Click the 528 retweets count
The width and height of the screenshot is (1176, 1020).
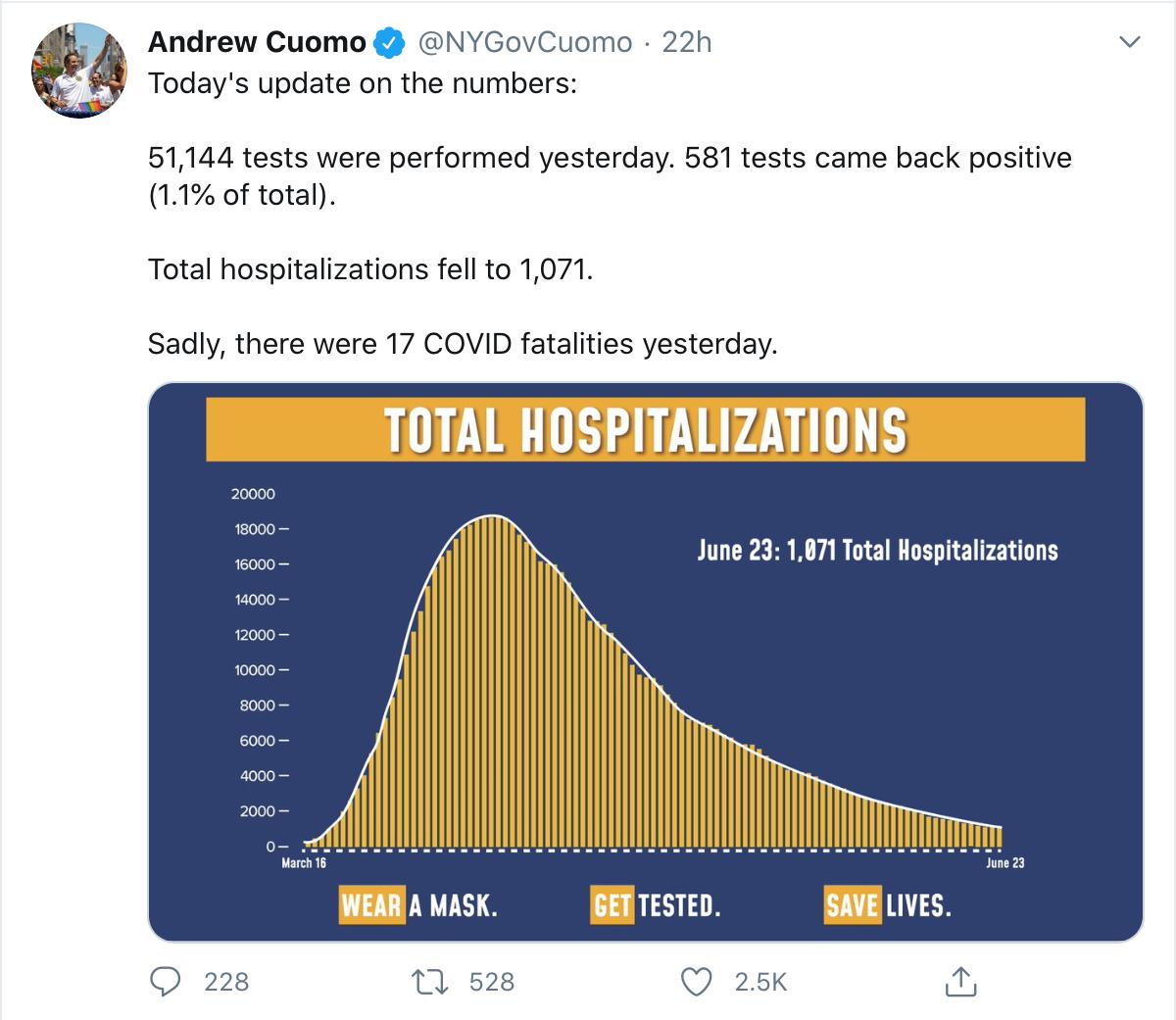point(492,982)
